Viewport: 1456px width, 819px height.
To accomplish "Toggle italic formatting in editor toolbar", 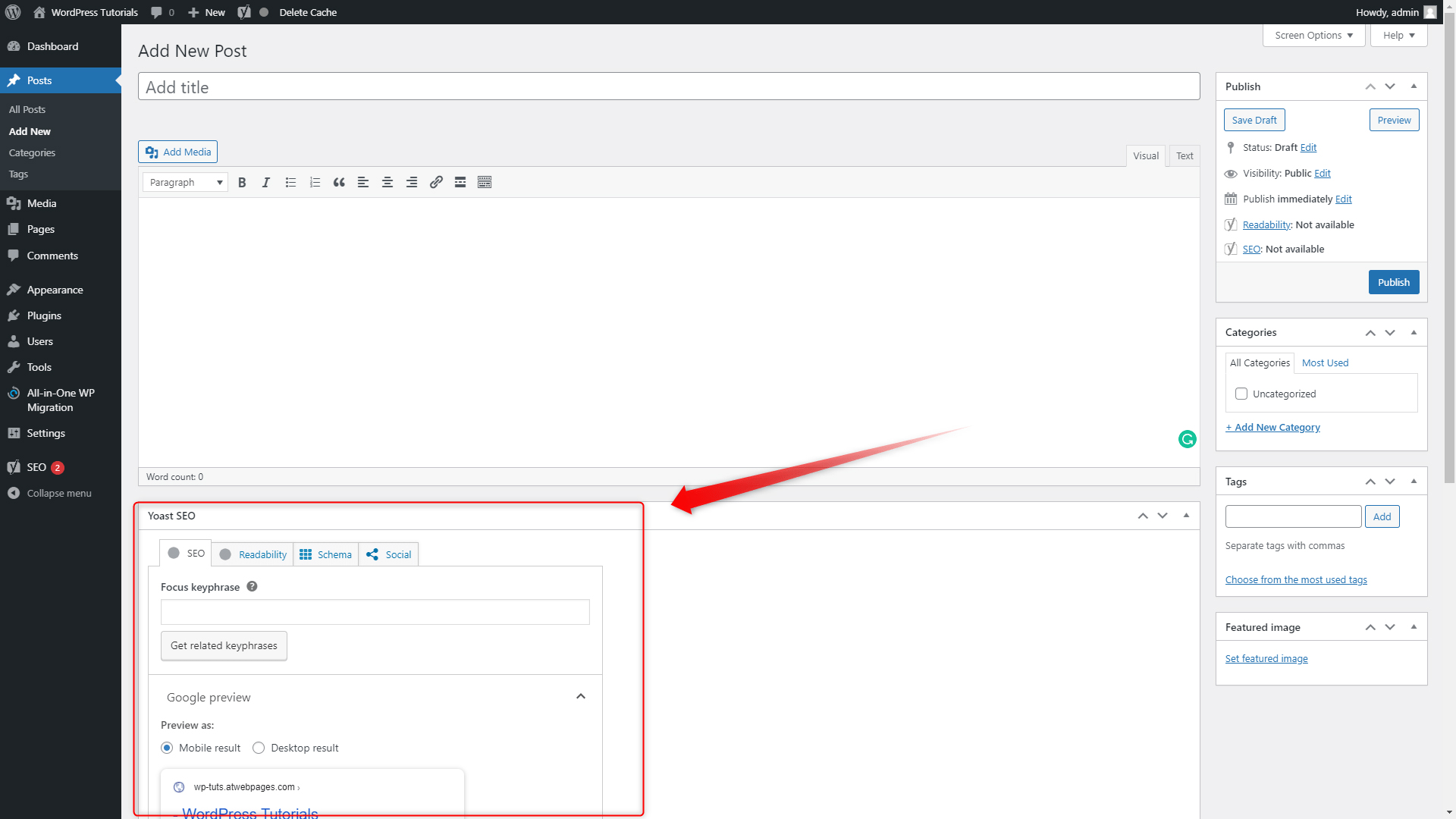I will [x=266, y=182].
